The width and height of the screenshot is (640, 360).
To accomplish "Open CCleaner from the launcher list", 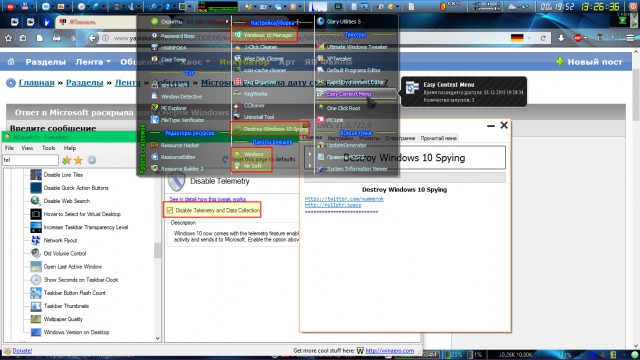I will [254, 105].
